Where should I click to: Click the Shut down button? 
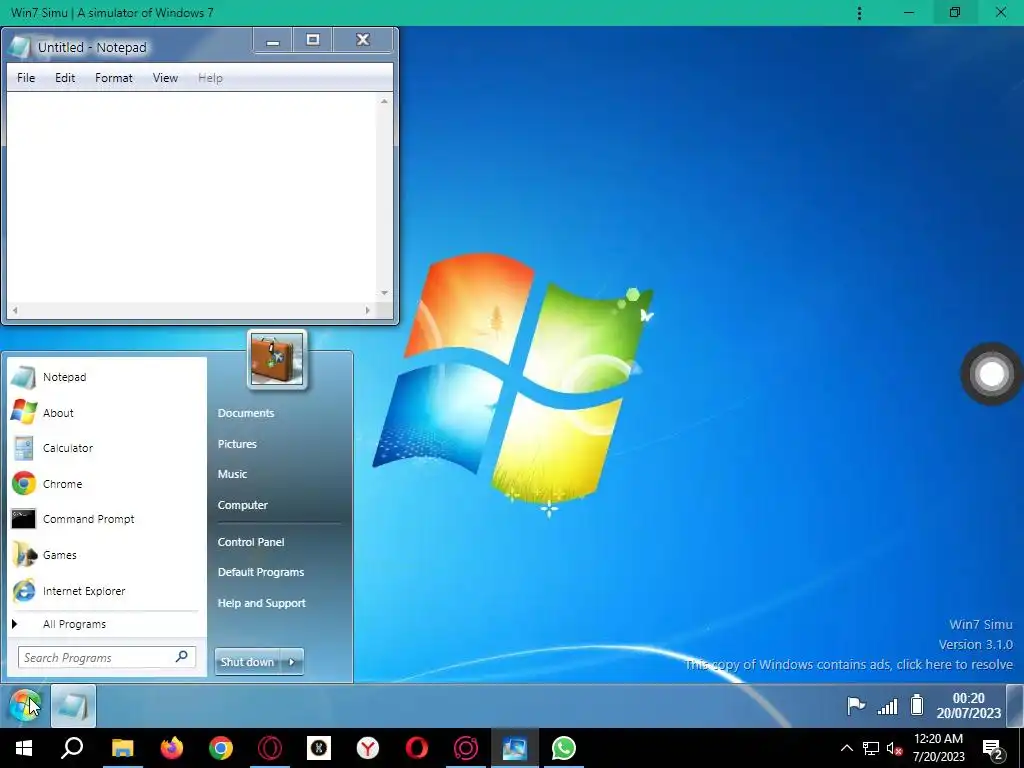click(x=248, y=662)
